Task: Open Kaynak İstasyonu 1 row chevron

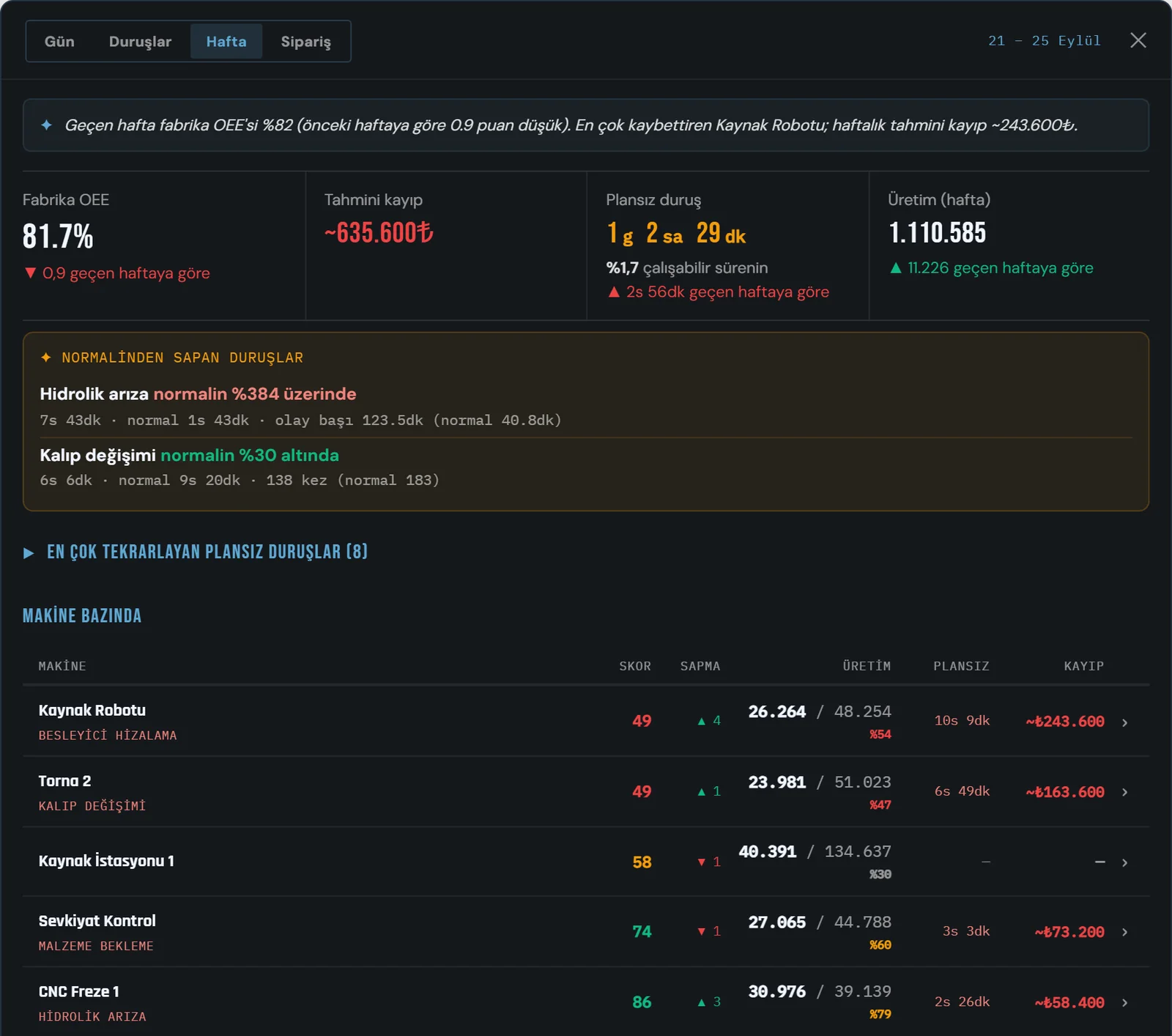Action: click(x=1125, y=862)
